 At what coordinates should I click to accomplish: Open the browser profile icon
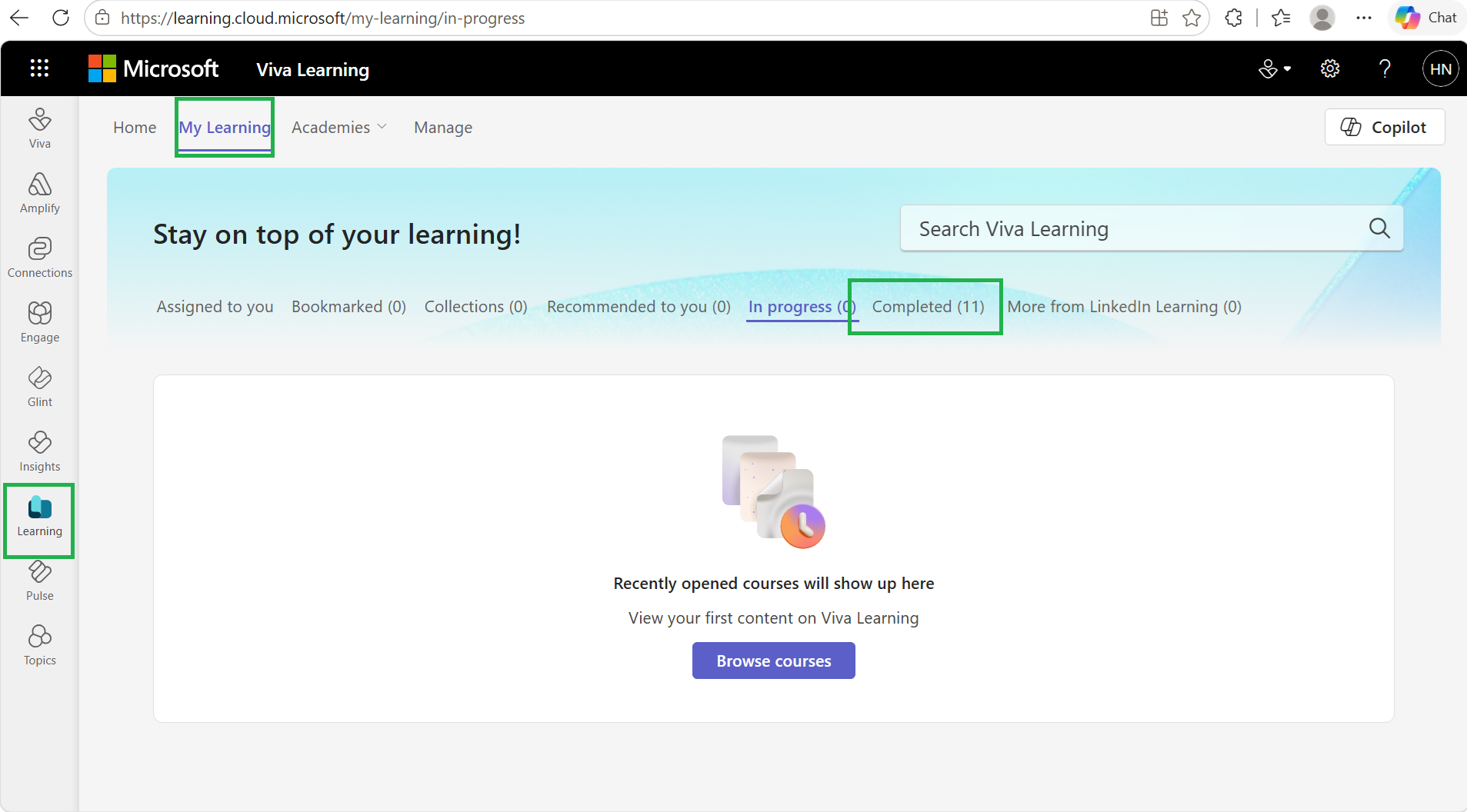[x=1322, y=18]
